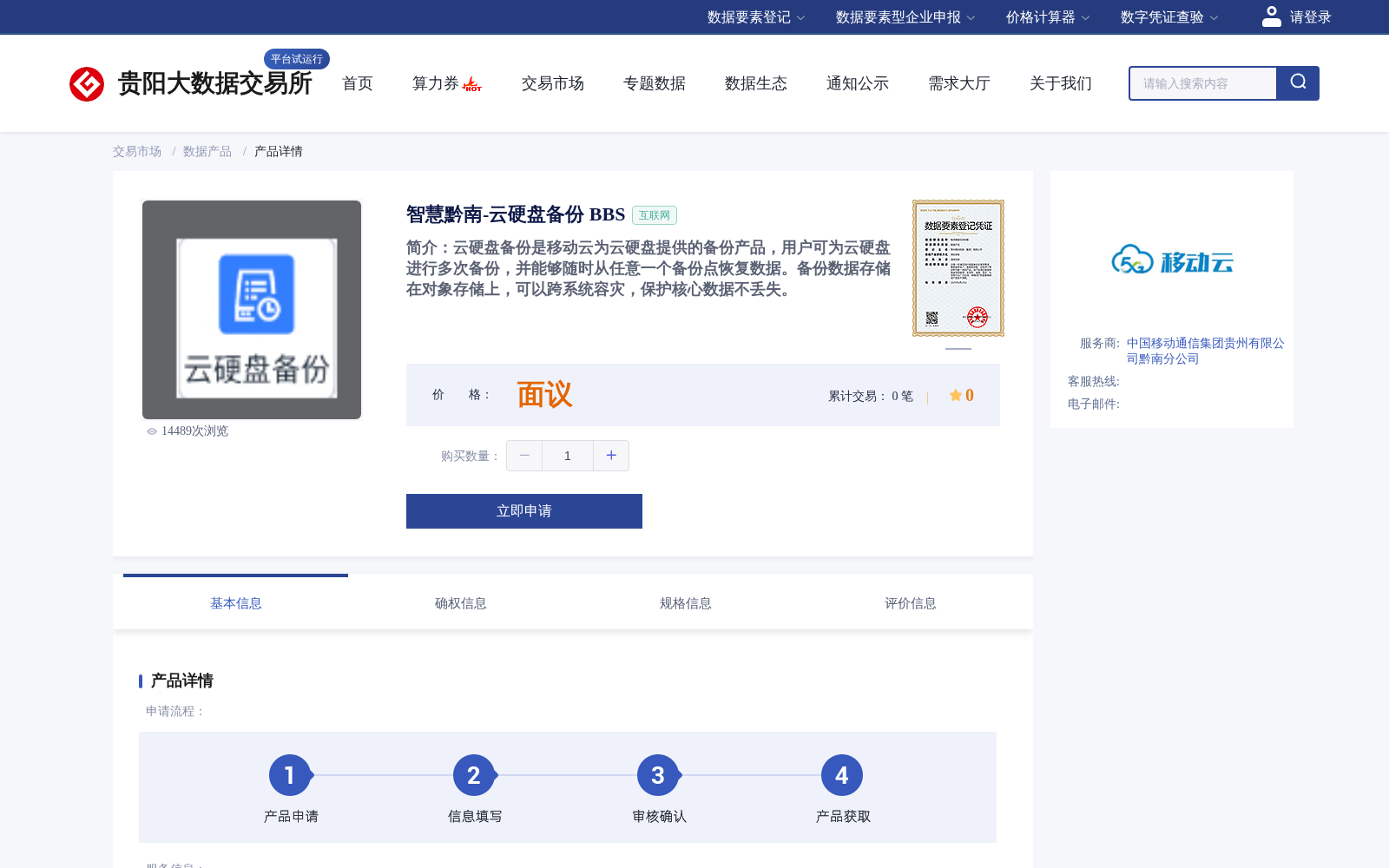Screen dimensions: 1389x868
Task: Open the 算力券 nav item
Action: click(x=436, y=83)
